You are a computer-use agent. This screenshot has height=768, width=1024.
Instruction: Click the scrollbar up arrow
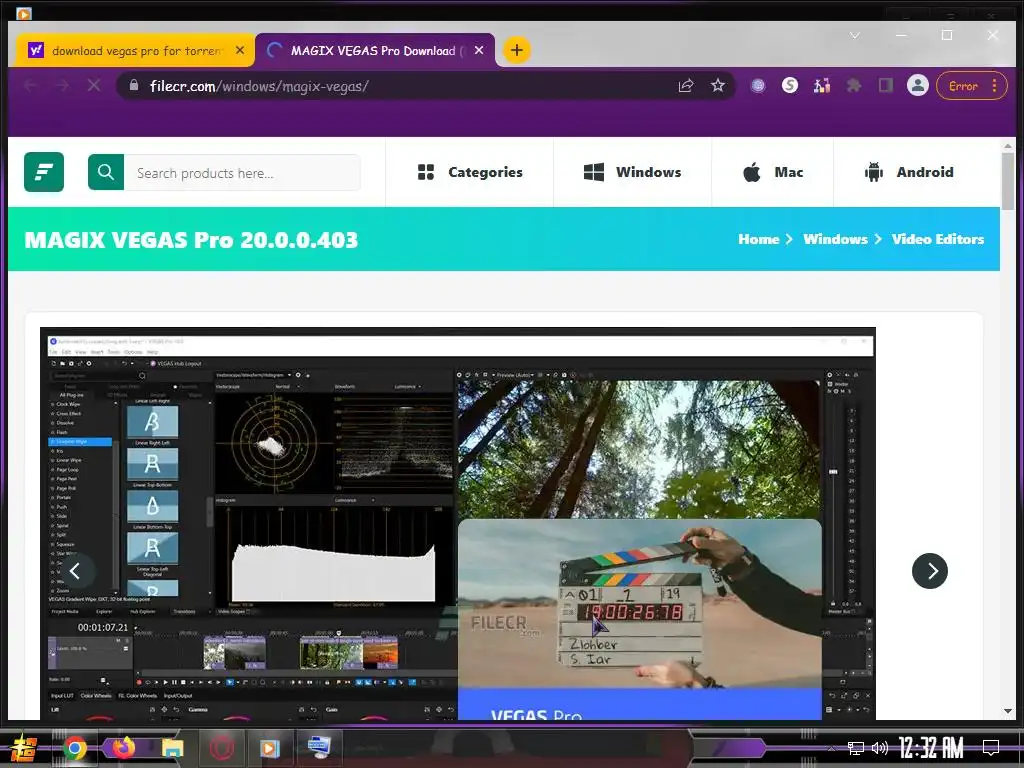tap(1008, 146)
